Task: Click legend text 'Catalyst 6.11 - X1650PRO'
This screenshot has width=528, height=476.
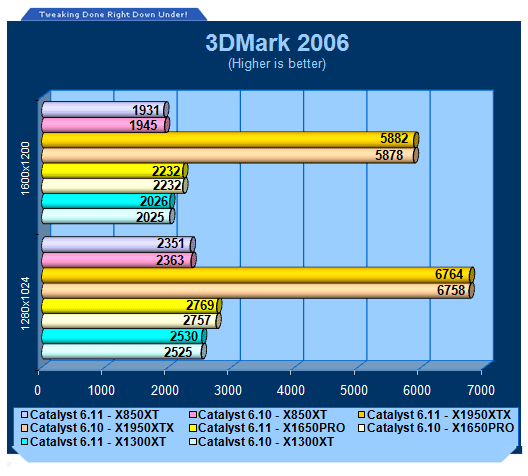Action: (272, 428)
